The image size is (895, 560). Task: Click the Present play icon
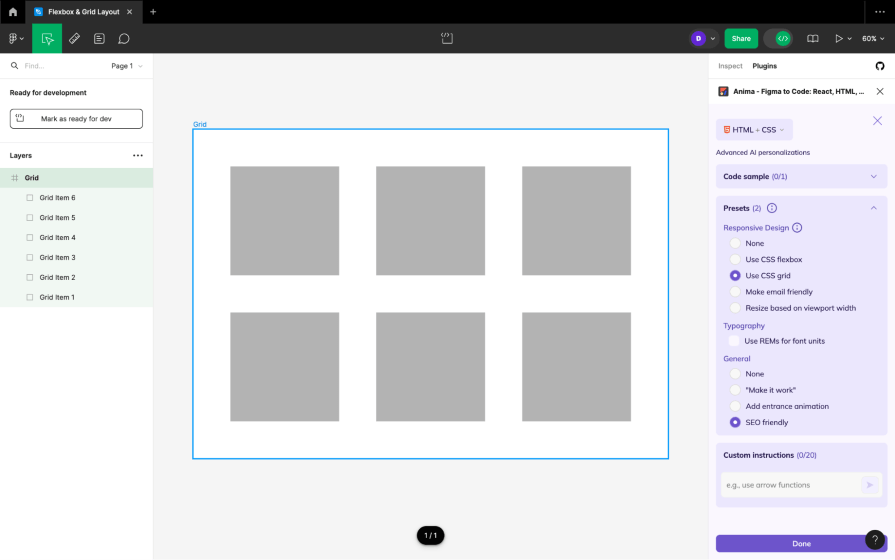838,38
